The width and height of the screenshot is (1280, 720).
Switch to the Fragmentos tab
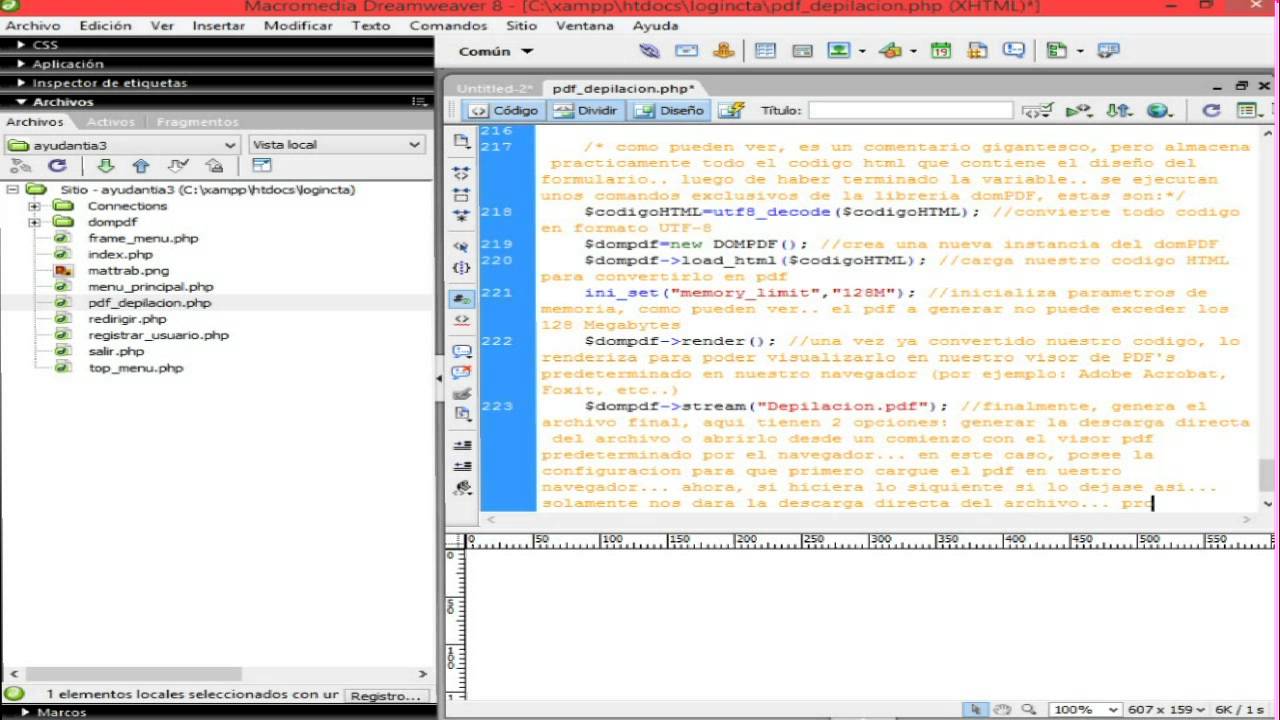tap(197, 122)
